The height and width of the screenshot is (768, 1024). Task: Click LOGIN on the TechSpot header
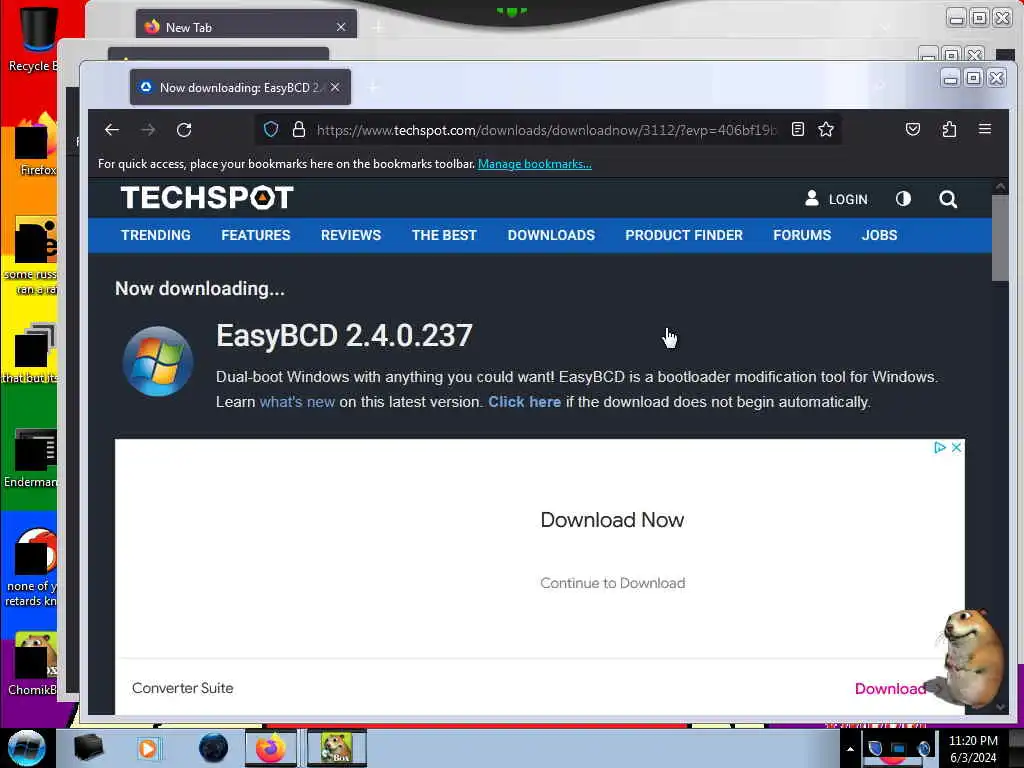point(837,199)
